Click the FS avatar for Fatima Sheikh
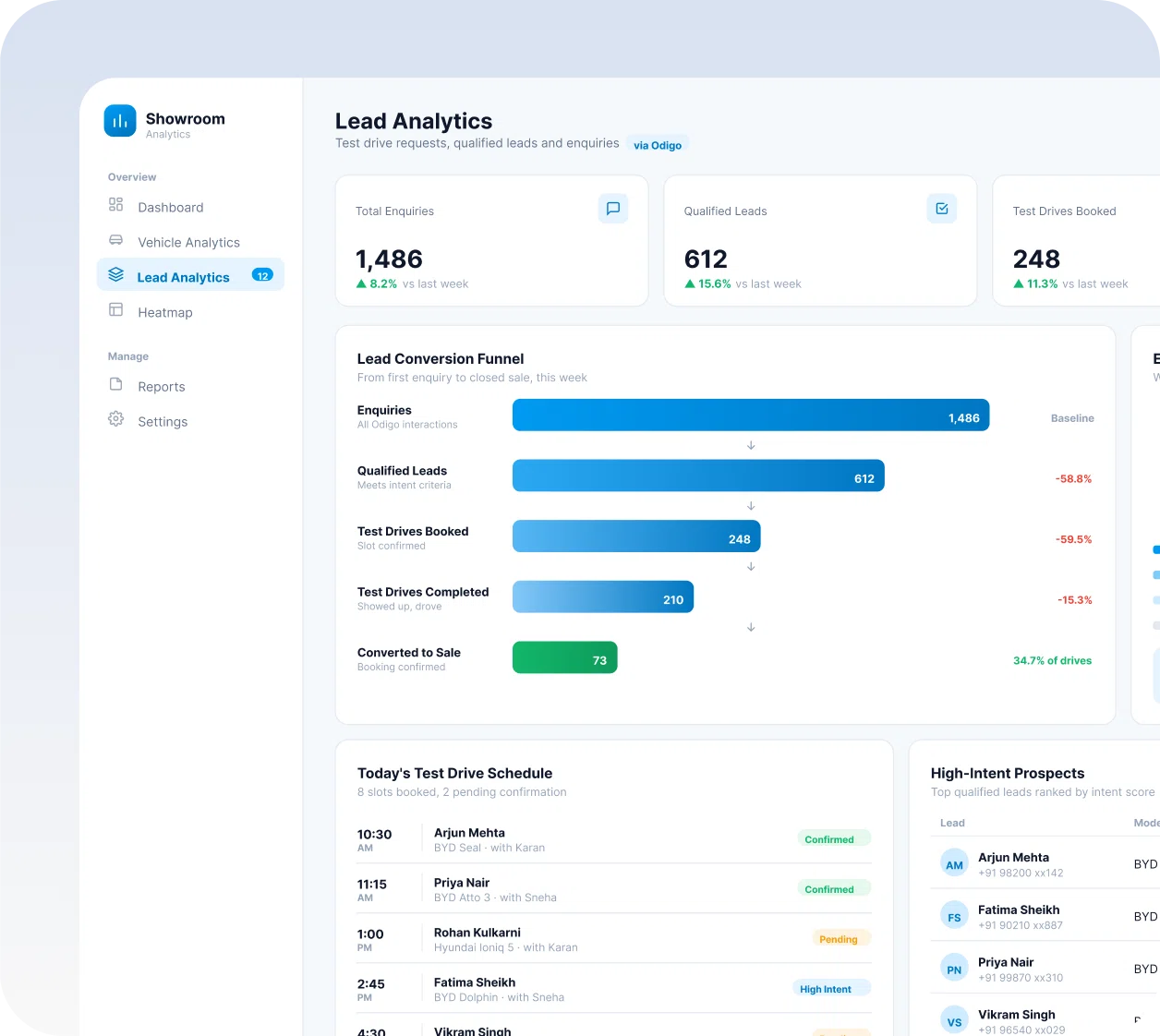 pyautogui.click(x=954, y=917)
